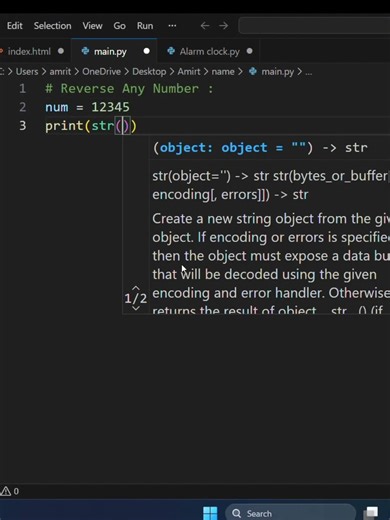The image size is (390, 520).
Task: Select amrit in the breadcrumb path
Action: pos(60,72)
